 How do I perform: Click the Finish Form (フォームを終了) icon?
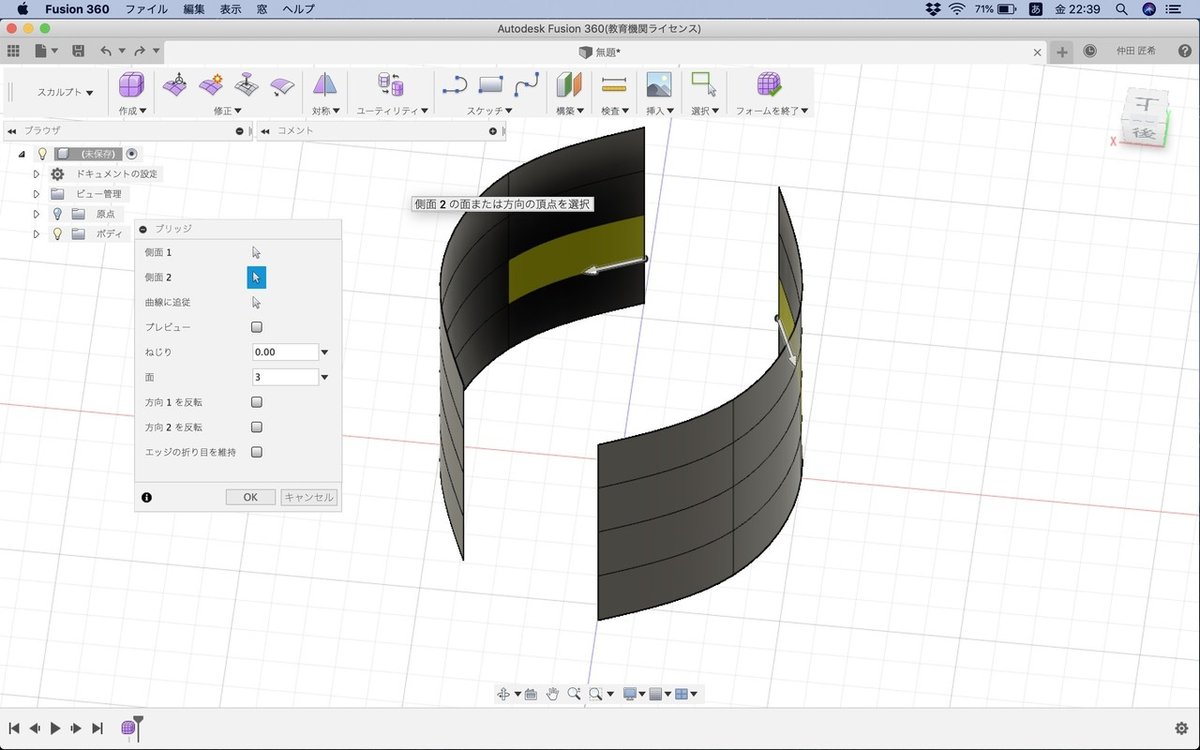pyautogui.click(x=768, y=85)
